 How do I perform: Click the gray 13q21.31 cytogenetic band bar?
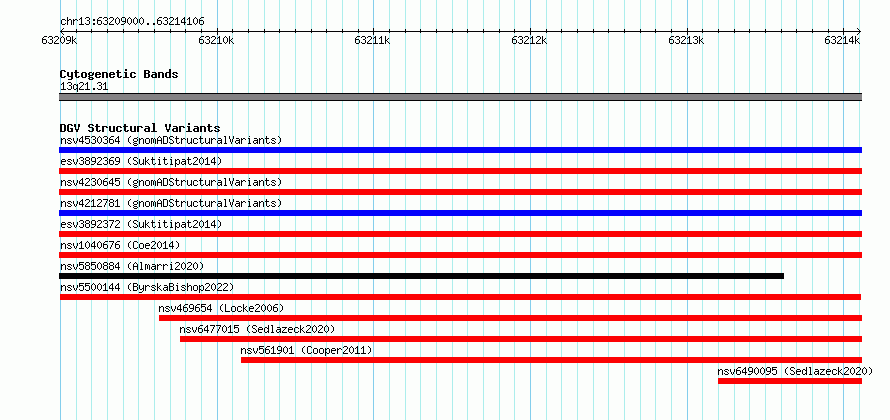point(460,97)
